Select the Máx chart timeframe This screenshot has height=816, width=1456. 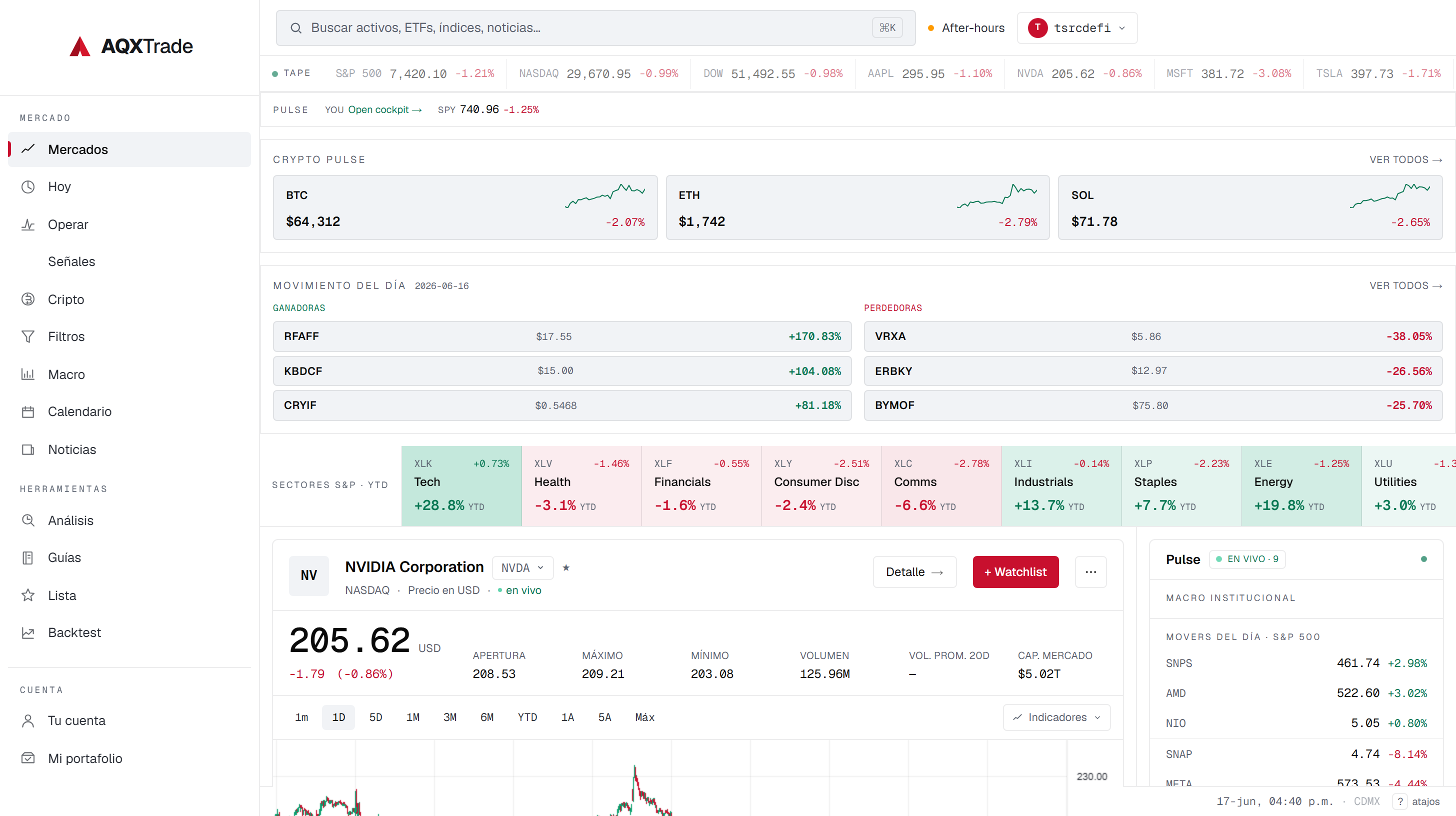(644, 717)
